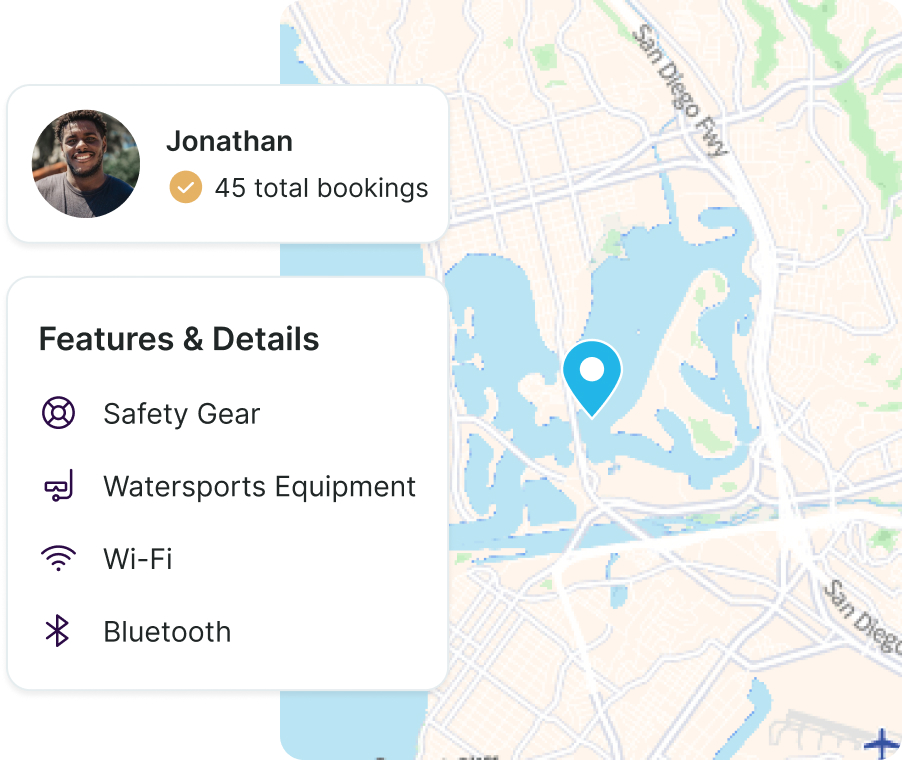Click the San Diego Fwy label at map top
Image resolution: width=902 pixels, height=760 pixels.
click(x=678, y=88)
